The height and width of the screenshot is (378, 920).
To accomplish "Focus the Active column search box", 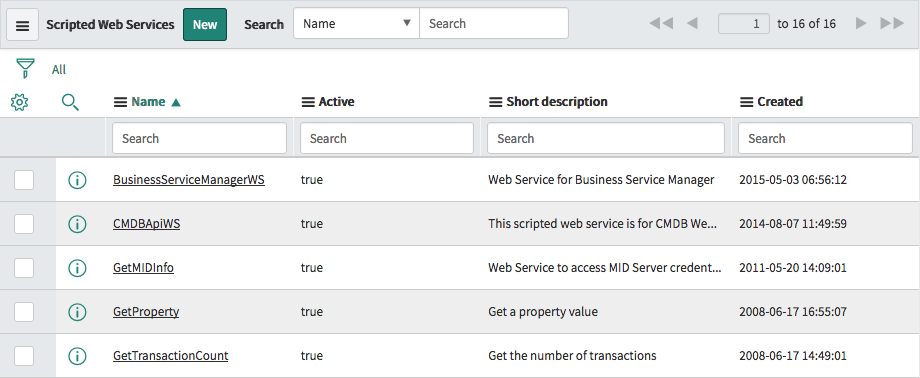I will [x=387, y=139].
